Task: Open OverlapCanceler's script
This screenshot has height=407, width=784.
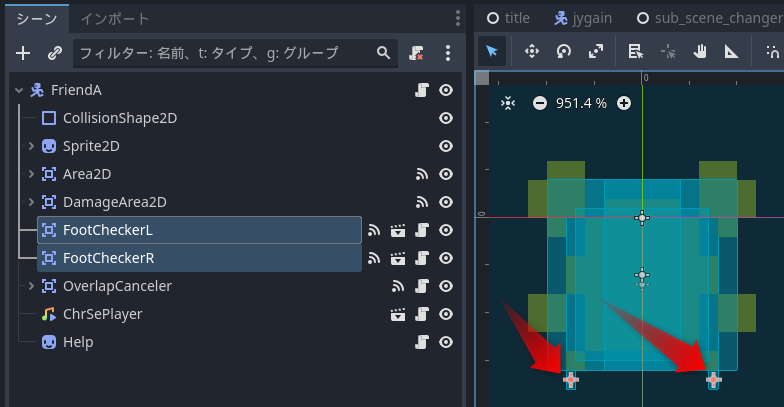Action: point(422,286)
